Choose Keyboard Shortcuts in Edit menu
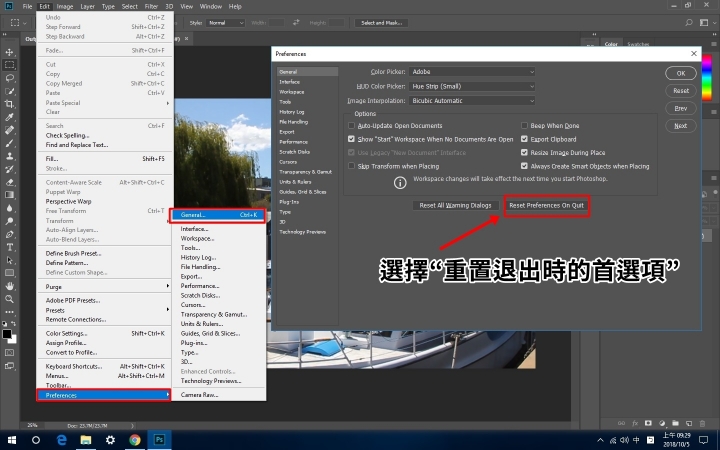Screen dimensions: 720x450 (x=105, y=366)
